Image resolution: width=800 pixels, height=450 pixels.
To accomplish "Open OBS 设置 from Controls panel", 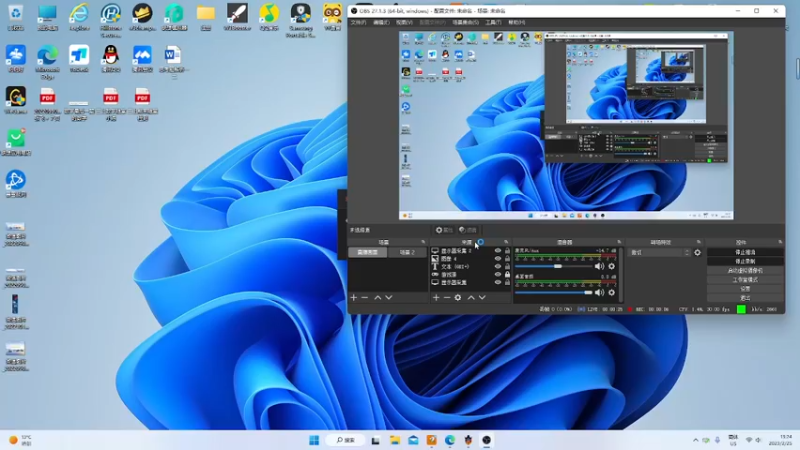I will [x=745, y=289].
